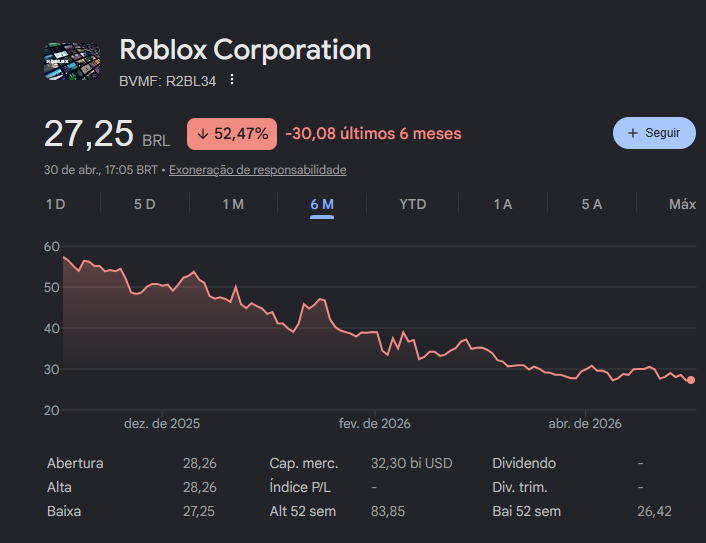Click the -30,08 últimos 6 meses text
Image resolution: width=706 pixels, height=543 pixels.
[x=374, y=134]
